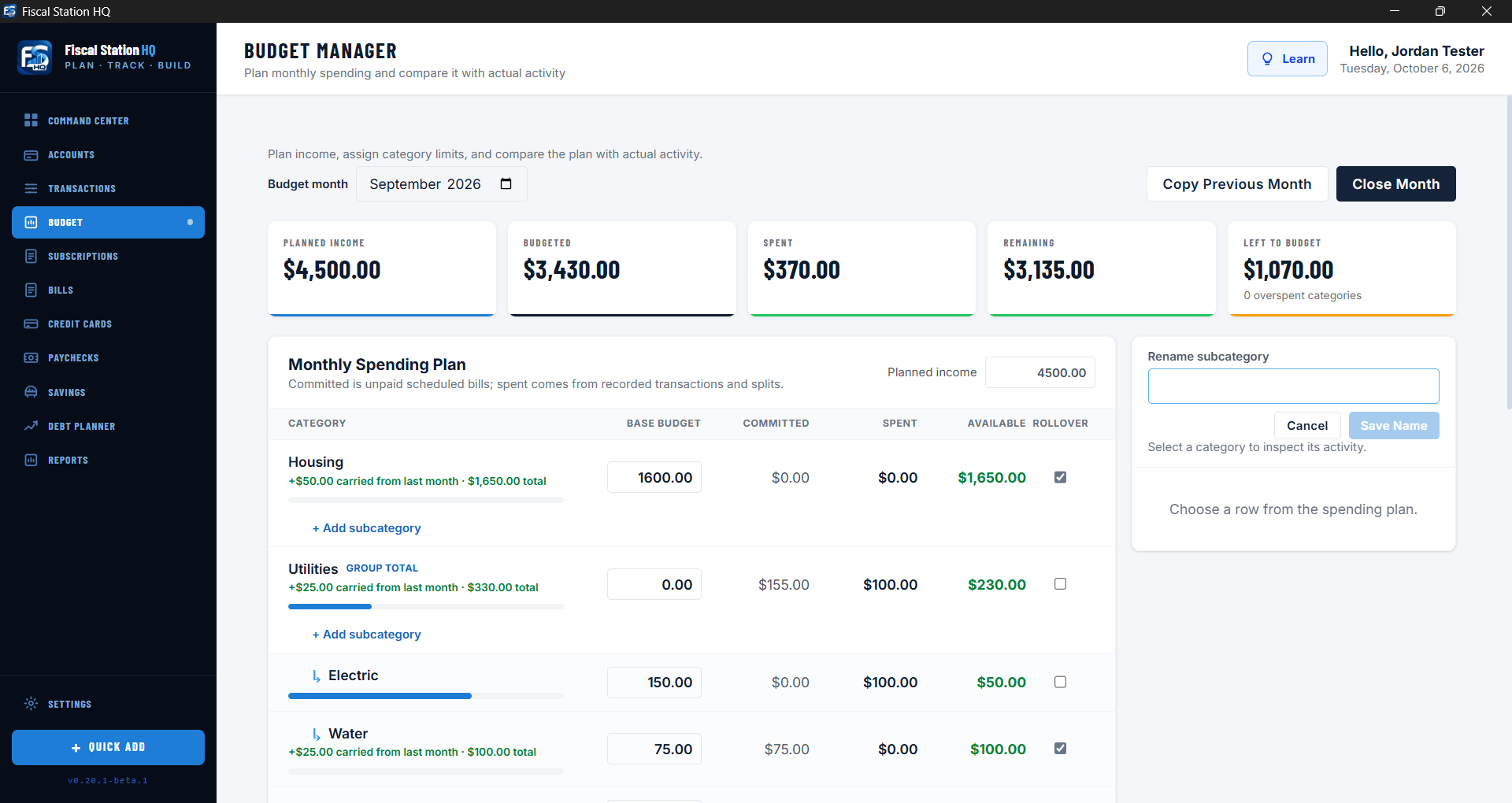
Task: Click the Planned income input field
Action: [x=1039, y=372]
